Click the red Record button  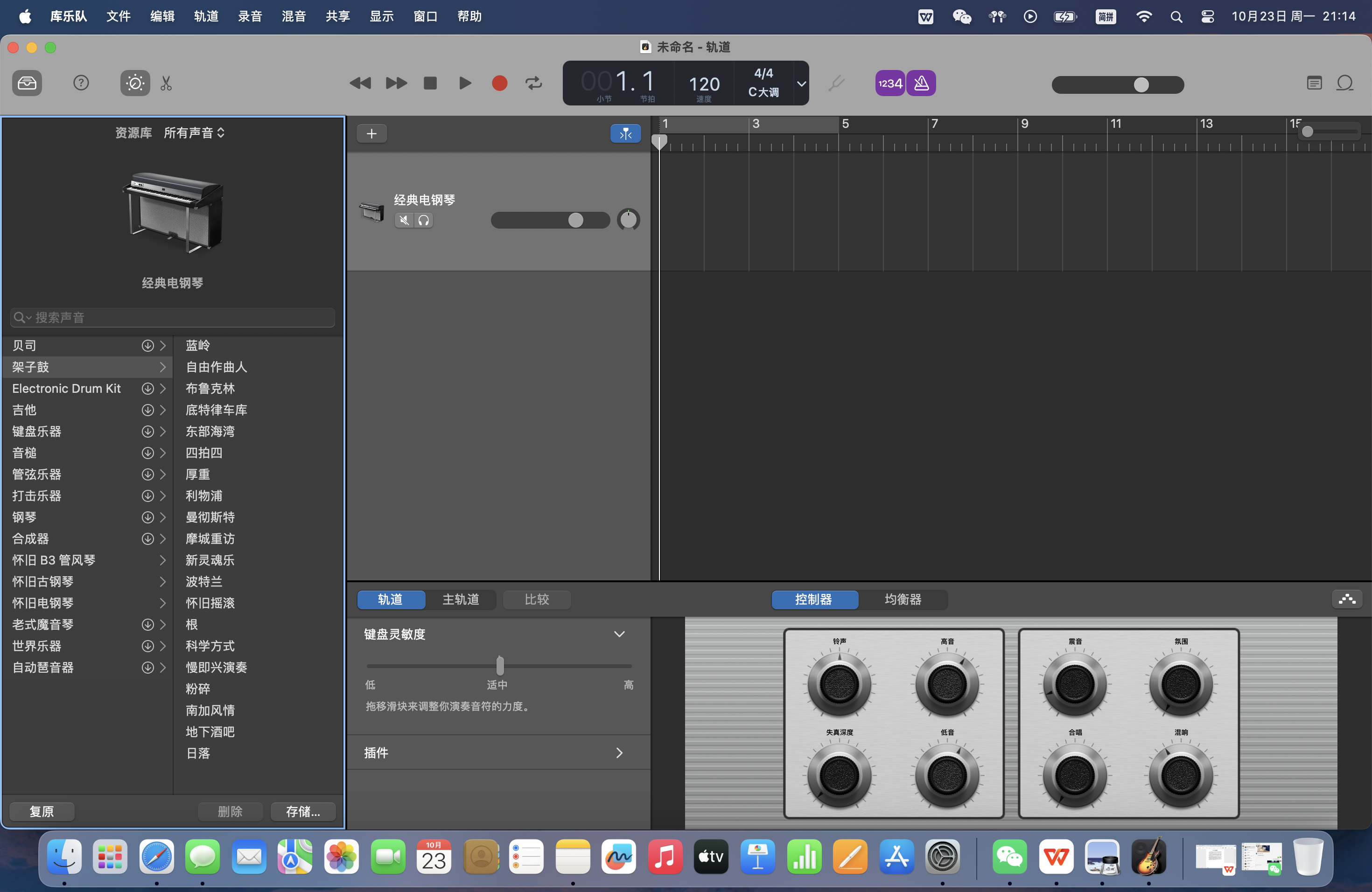tap(499, 84)
